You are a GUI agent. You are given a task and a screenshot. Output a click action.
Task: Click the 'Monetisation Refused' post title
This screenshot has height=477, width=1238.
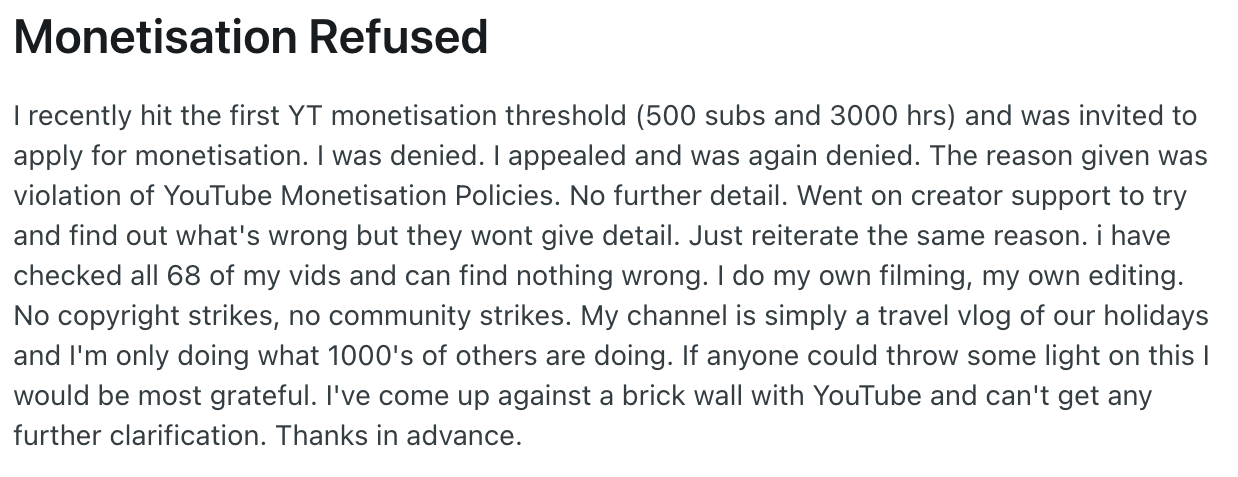[x=250, y=37]
